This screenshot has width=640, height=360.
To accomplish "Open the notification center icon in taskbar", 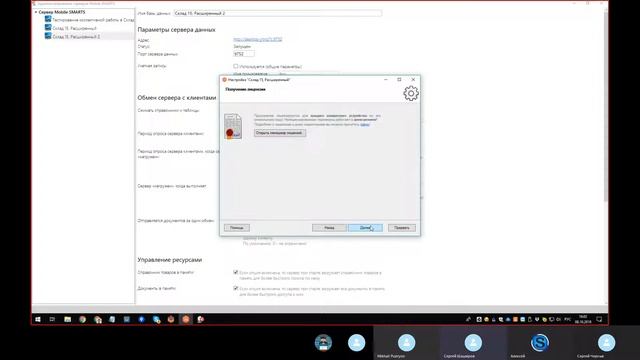I will (x=599, y=319).
